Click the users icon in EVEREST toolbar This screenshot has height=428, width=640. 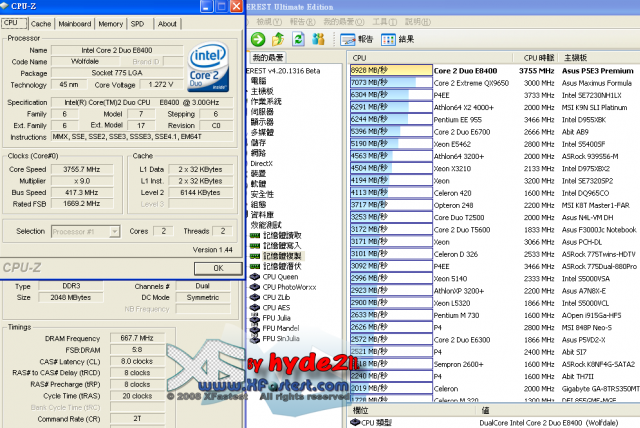tap(318, 39)
